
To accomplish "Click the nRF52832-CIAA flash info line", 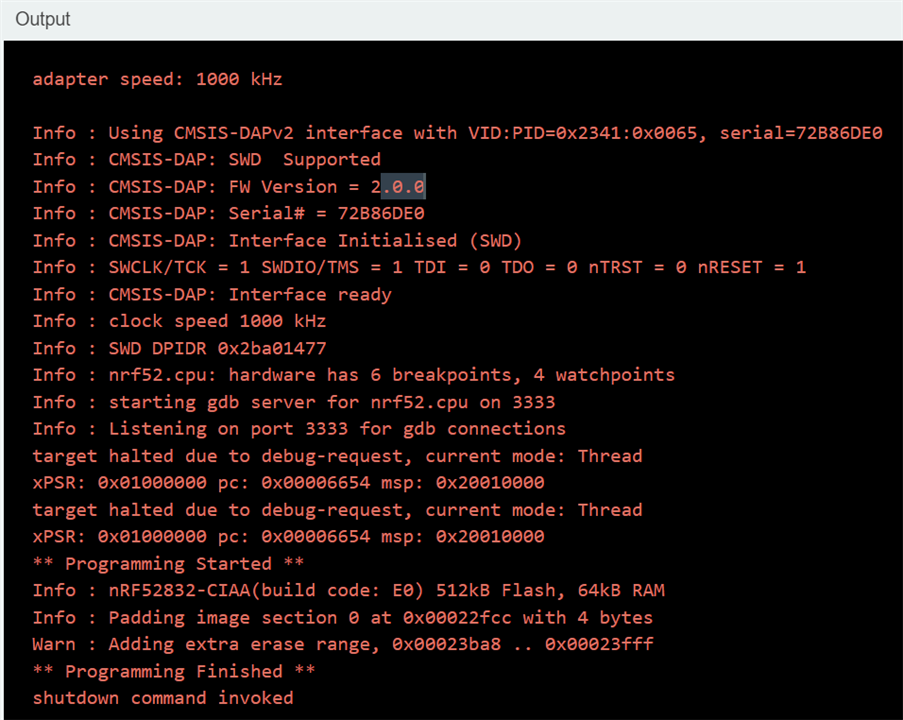I will (348, 590).
